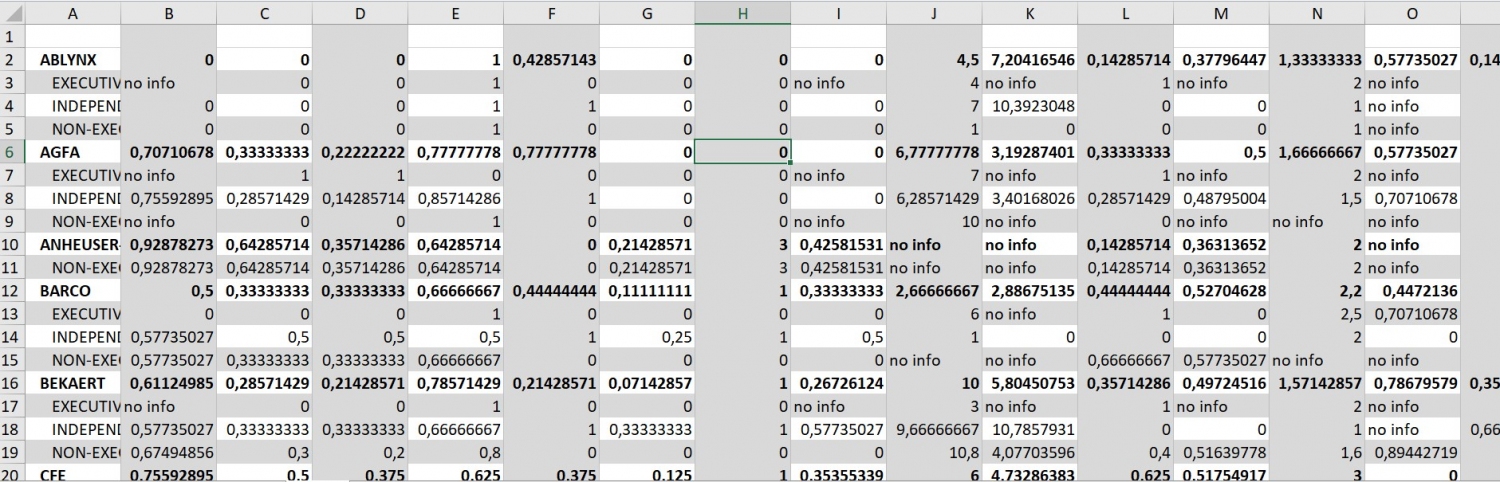Select column I header
The image size is (1500, 482).
click(838, 14)
